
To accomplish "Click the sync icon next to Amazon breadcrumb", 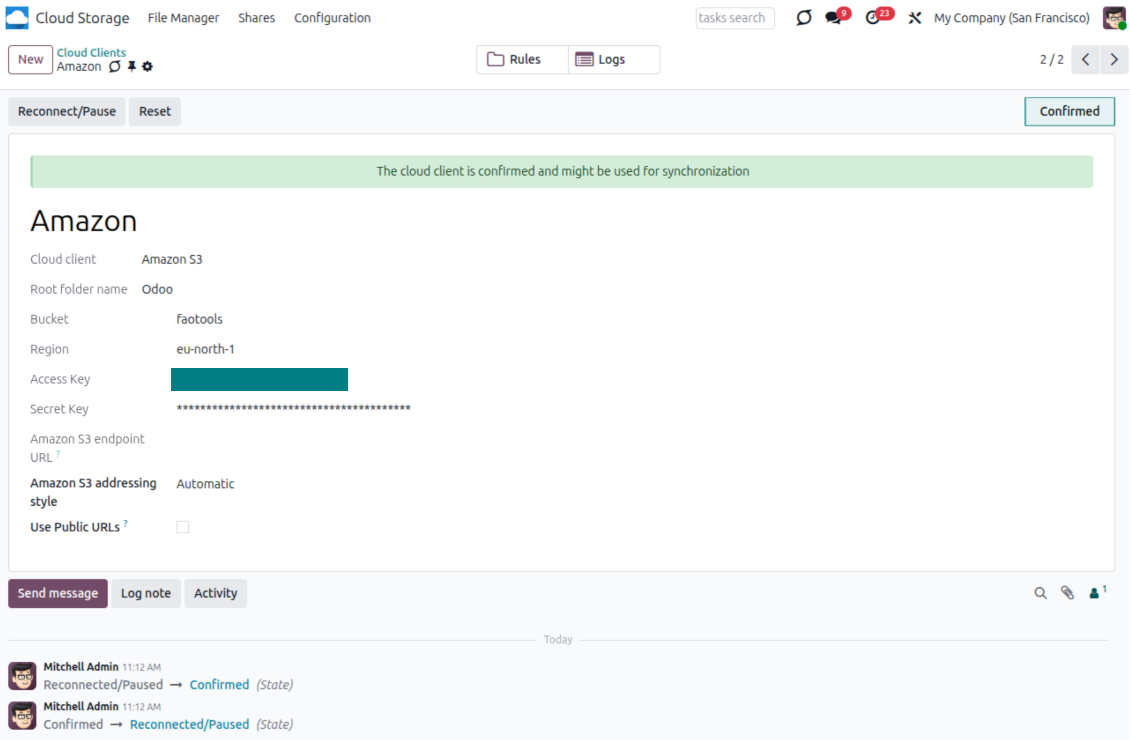I will (x=115, y=66).
